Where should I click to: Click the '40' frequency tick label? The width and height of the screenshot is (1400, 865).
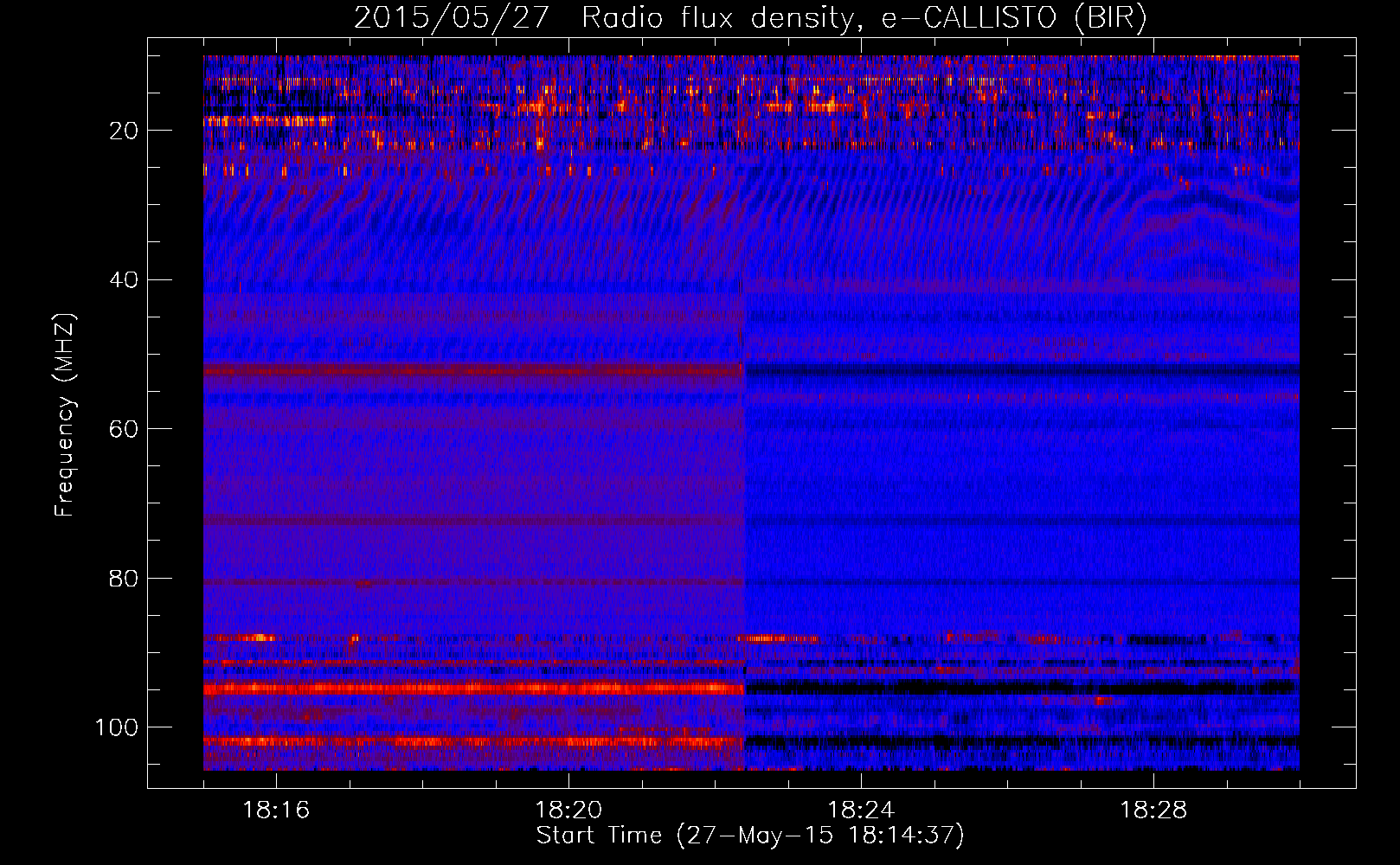point(125,280)
